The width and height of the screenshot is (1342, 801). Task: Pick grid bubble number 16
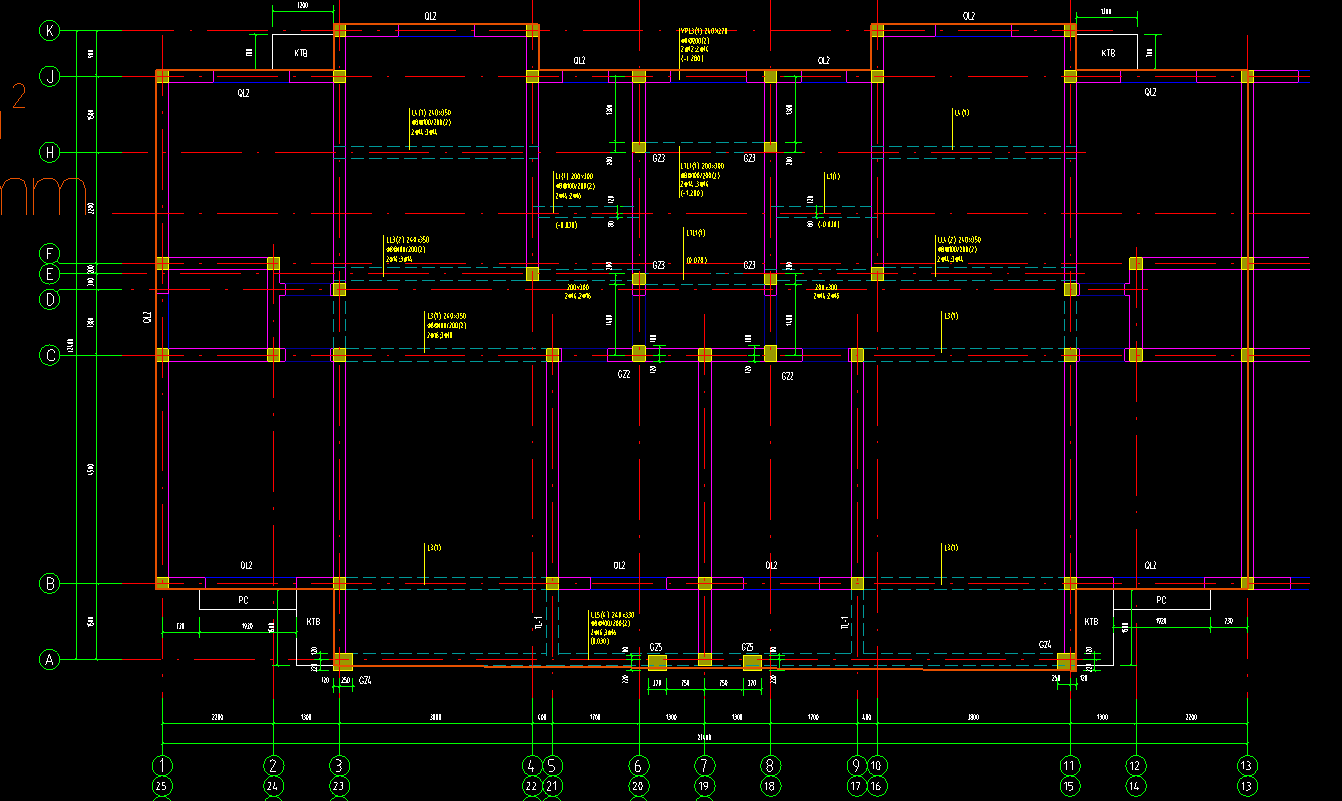coord(878,786)
